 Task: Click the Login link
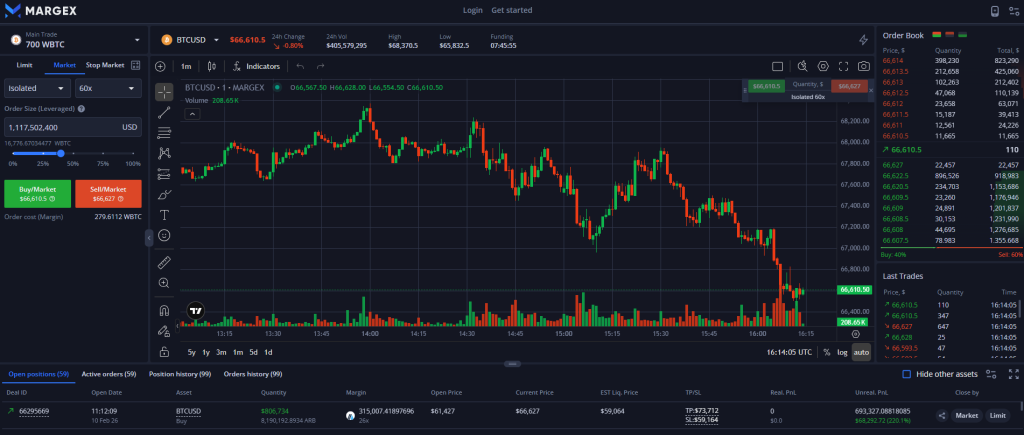click(x=473, y=10)
